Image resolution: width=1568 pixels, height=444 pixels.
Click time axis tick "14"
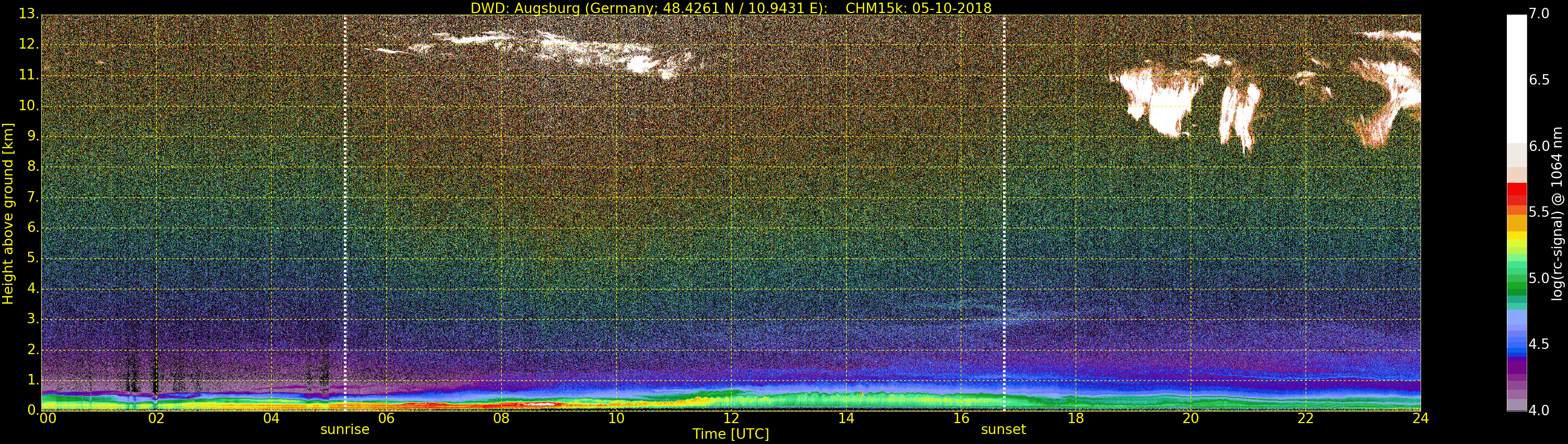coord(846,418)
